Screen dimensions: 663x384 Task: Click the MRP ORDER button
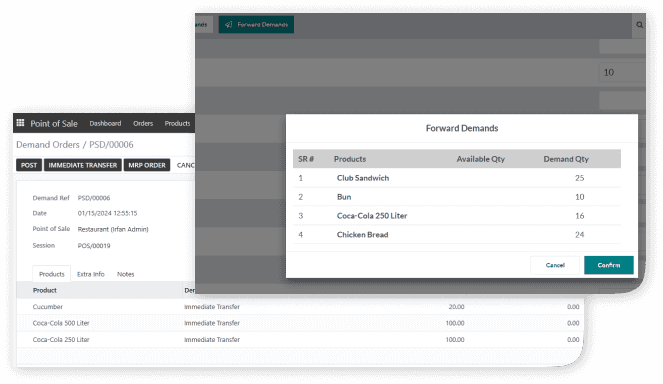pyautogui.click(x=147, y=165)
